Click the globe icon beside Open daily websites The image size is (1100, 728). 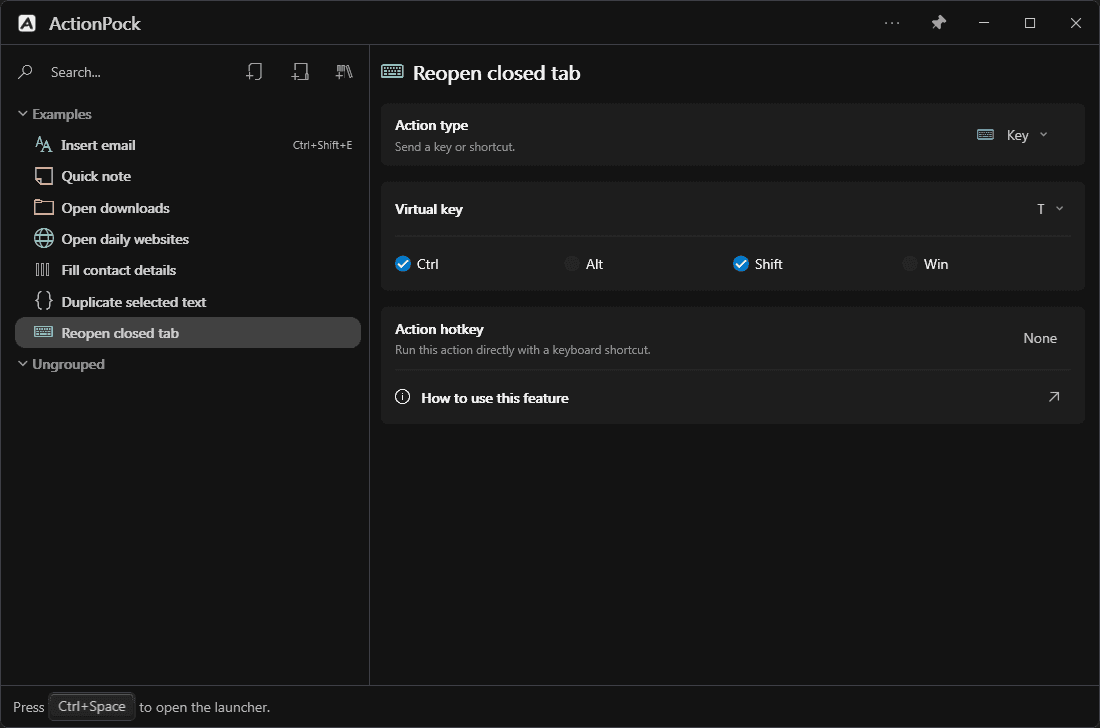coord(43,238)
